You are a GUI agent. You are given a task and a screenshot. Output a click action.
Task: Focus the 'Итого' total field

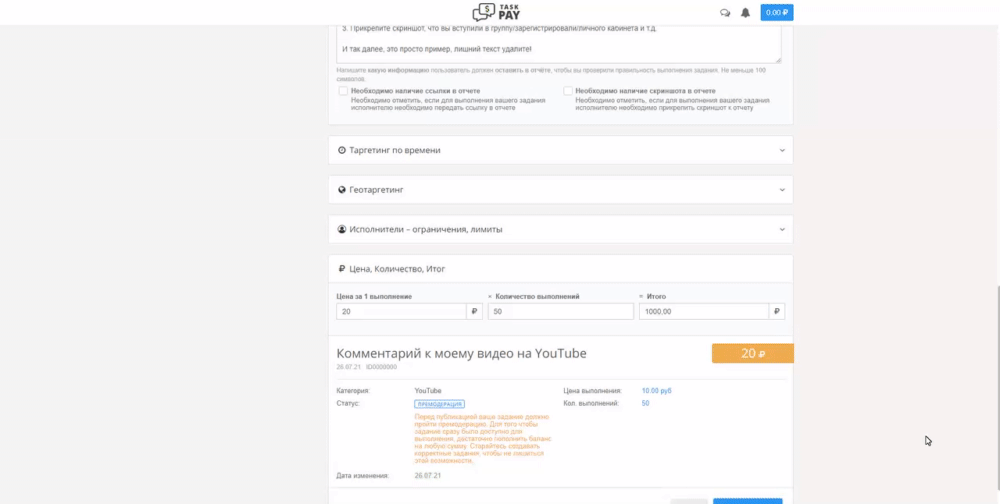[x=704, y=311]
